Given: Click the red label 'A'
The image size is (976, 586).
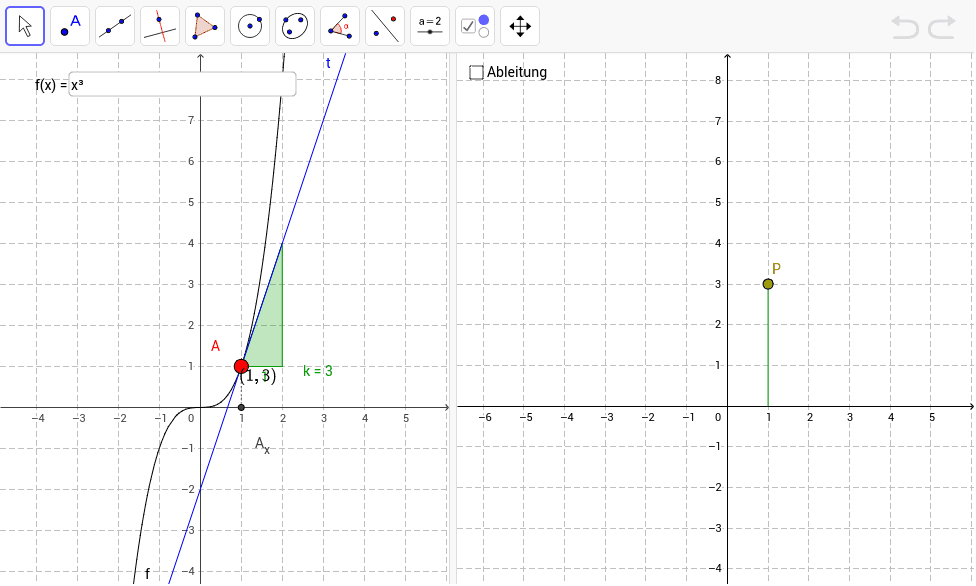Looking at the screenshot, I should (215, 346).
